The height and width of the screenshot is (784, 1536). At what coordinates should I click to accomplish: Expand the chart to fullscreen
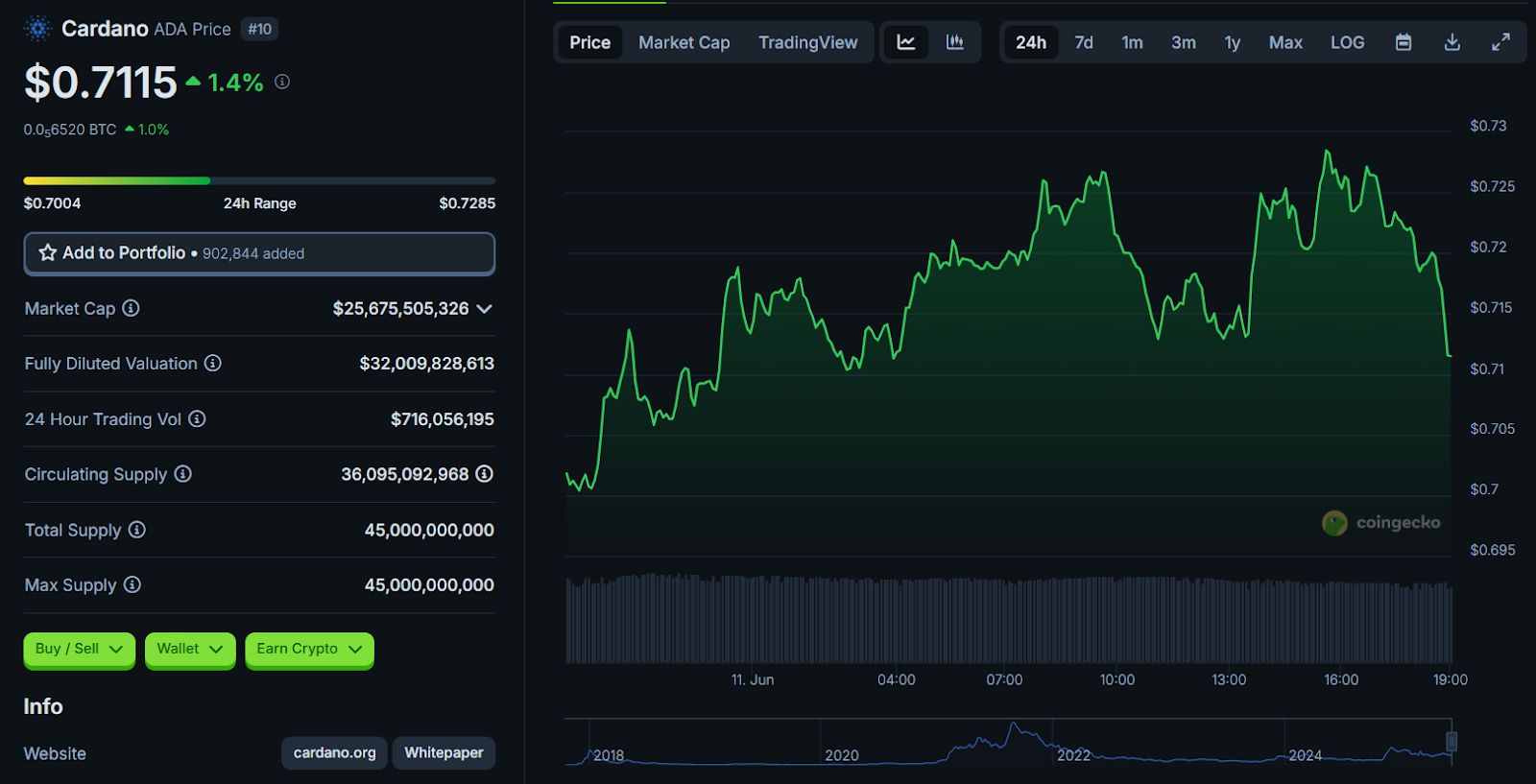(1500, 42)
